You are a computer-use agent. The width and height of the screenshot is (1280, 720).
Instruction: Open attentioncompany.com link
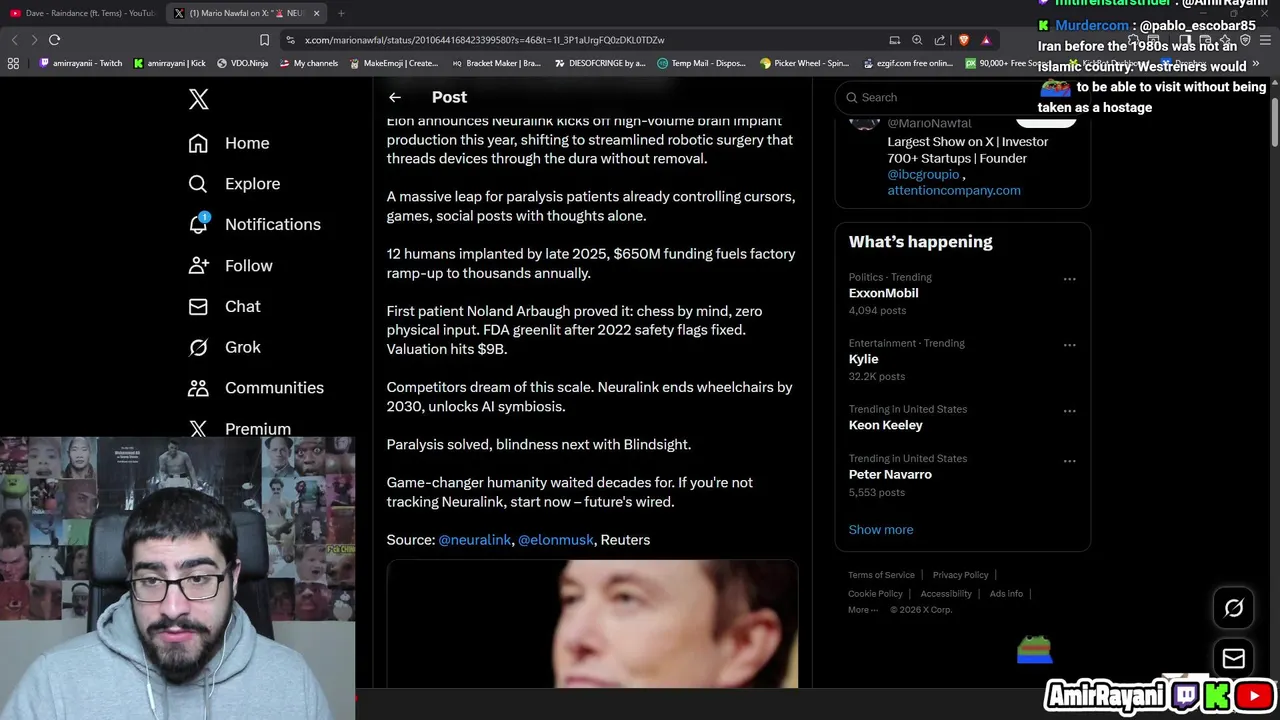pyautogui.click(x=954, y=190)
